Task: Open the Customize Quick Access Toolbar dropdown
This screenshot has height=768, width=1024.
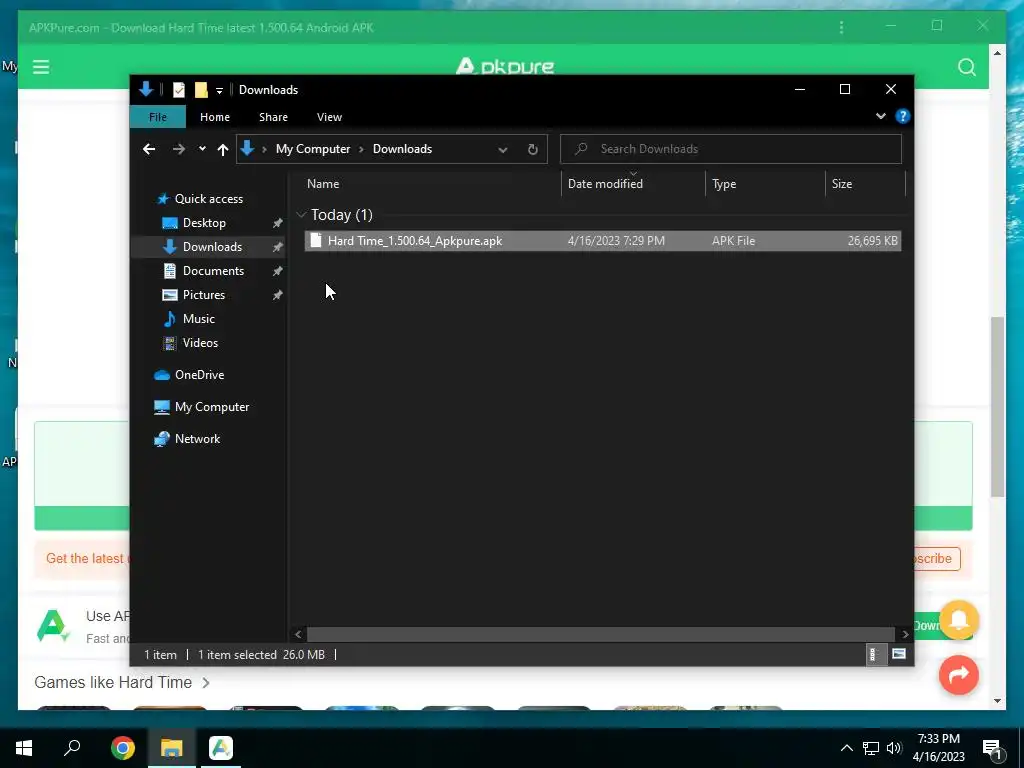Action: (x=219, y=90)
